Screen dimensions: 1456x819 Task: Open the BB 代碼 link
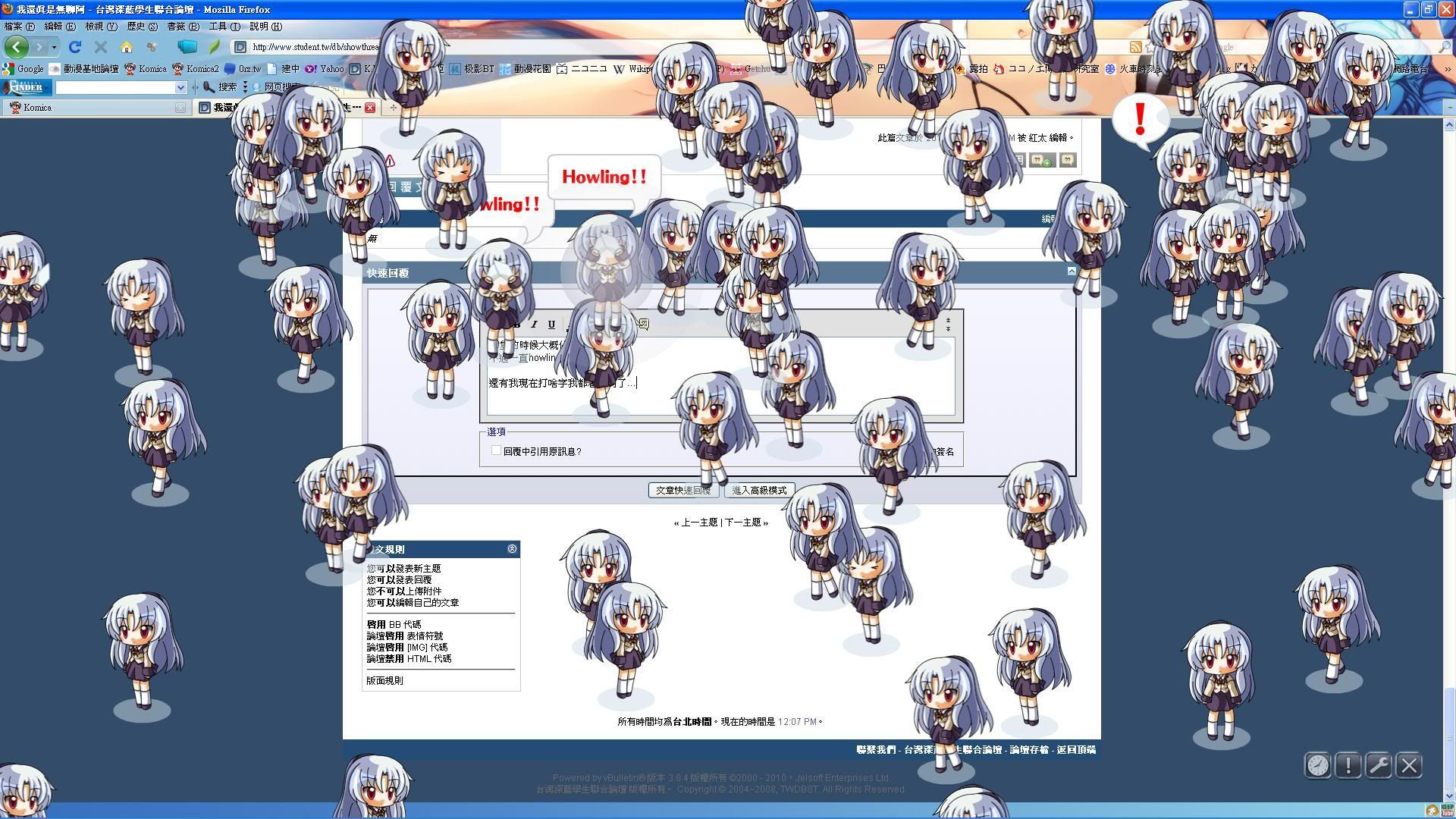(x=404, y=625)
